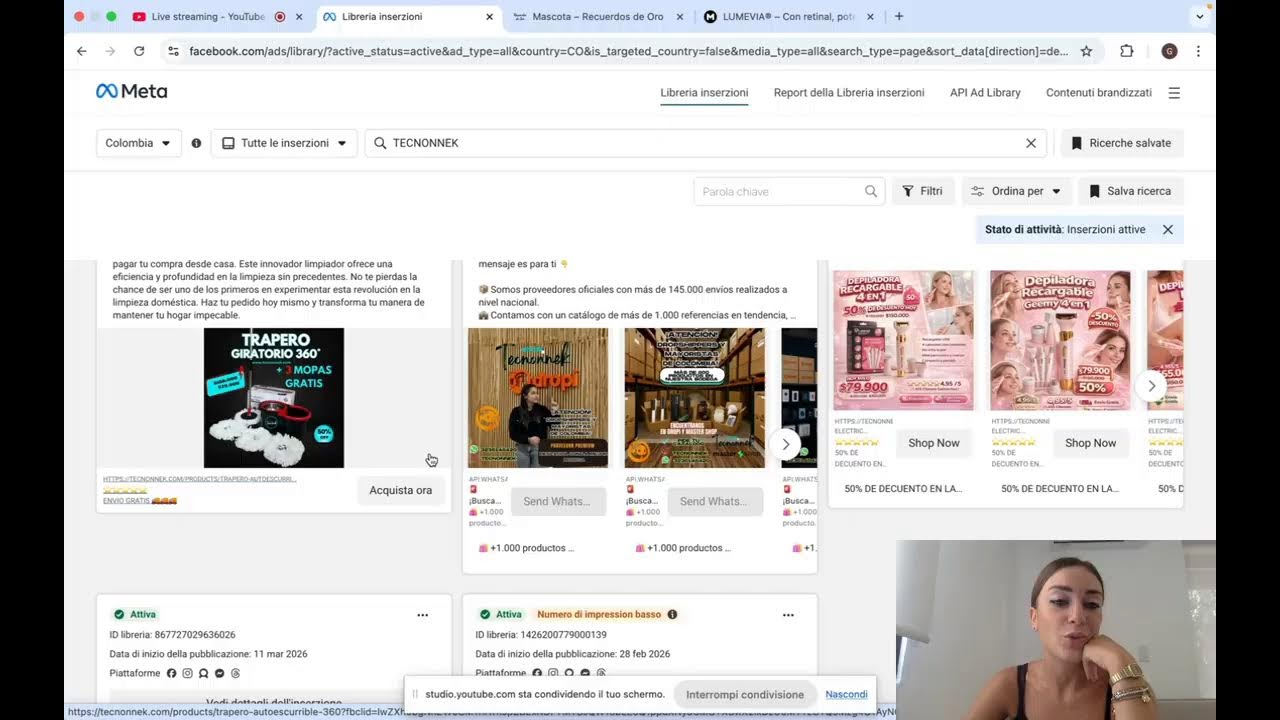Open Depiladora Recargable Geemy ad image
The width and height of the screenshot is (1280, 720).
(1060, 340)
